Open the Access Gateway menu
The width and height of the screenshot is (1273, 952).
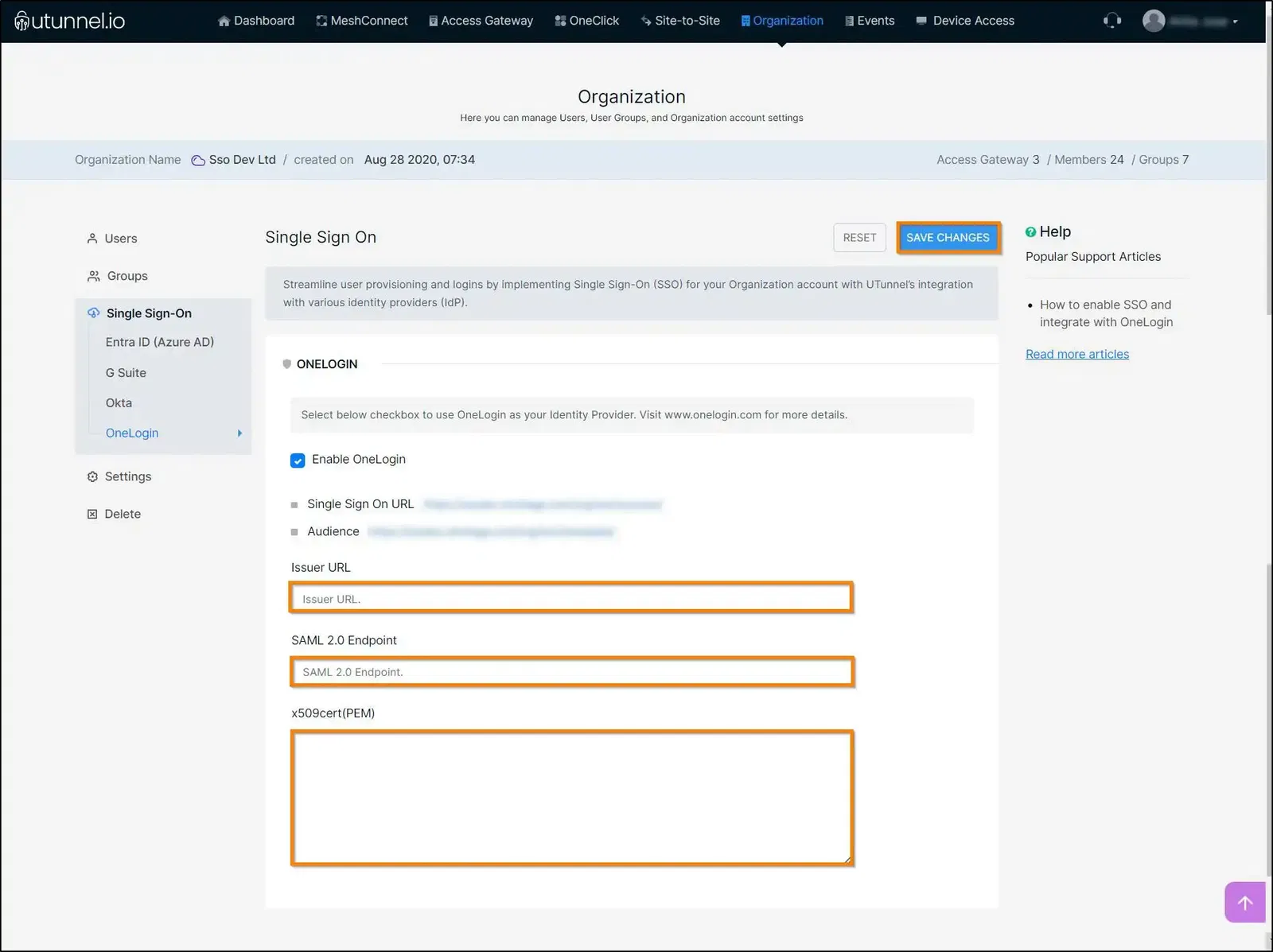(481, 21)
